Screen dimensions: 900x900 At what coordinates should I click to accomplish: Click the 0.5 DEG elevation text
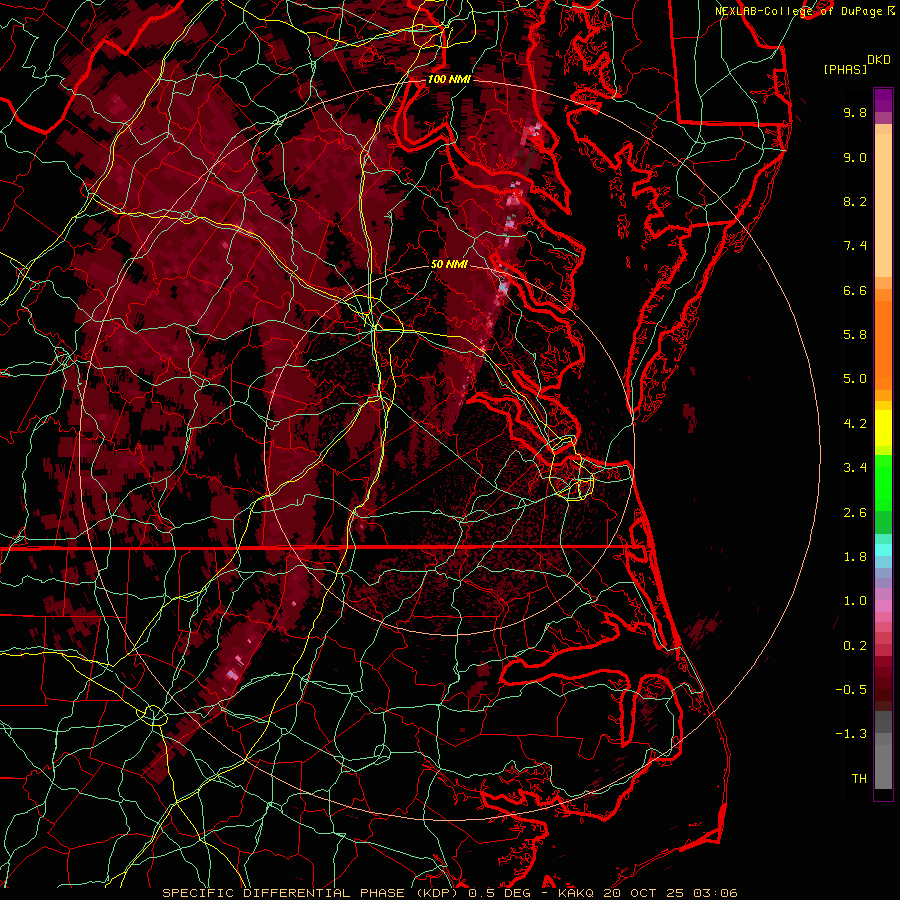(500, 893)
